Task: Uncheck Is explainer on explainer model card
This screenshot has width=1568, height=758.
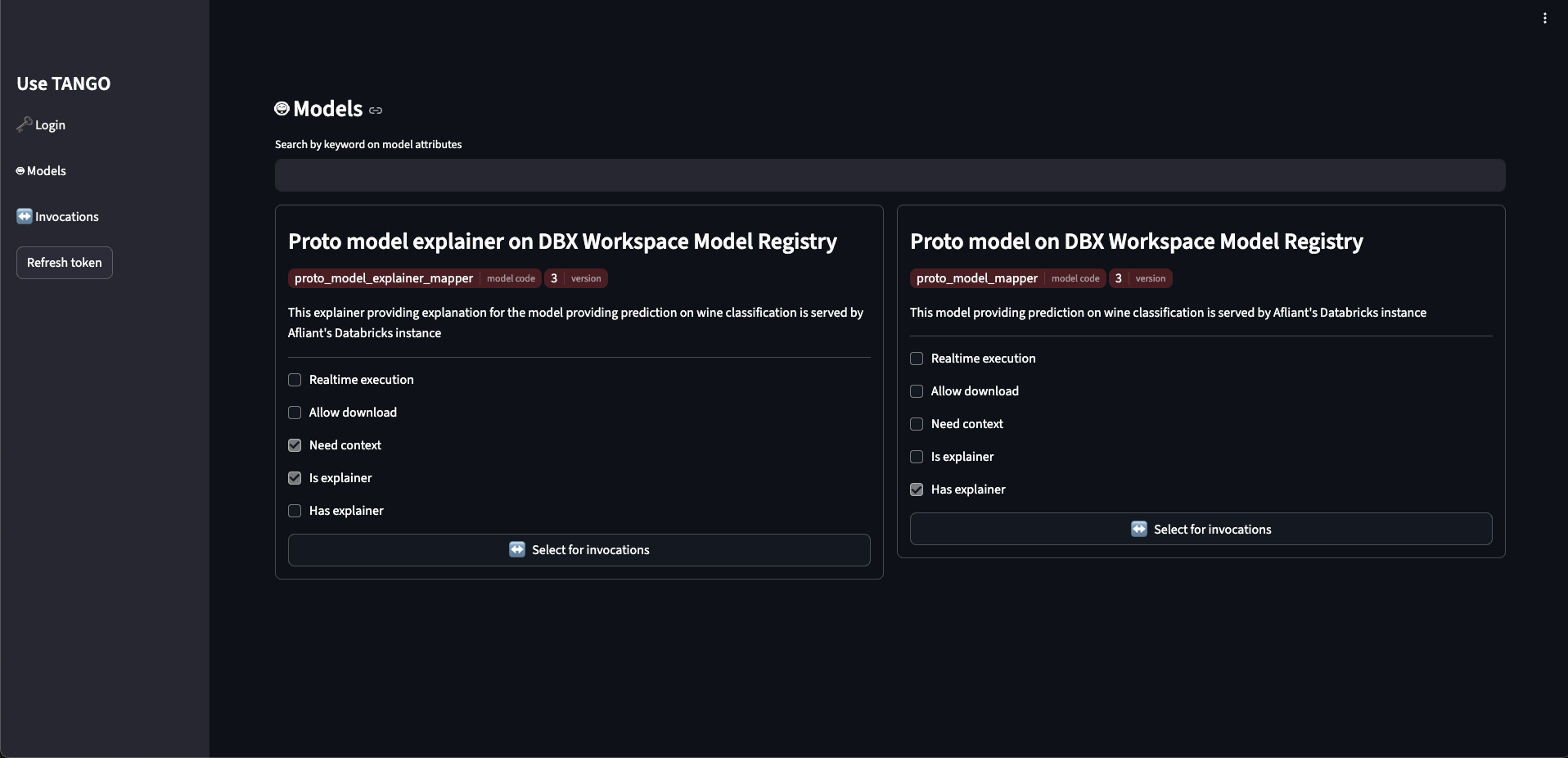Action: pyautogui.click(x=295, y=478)
